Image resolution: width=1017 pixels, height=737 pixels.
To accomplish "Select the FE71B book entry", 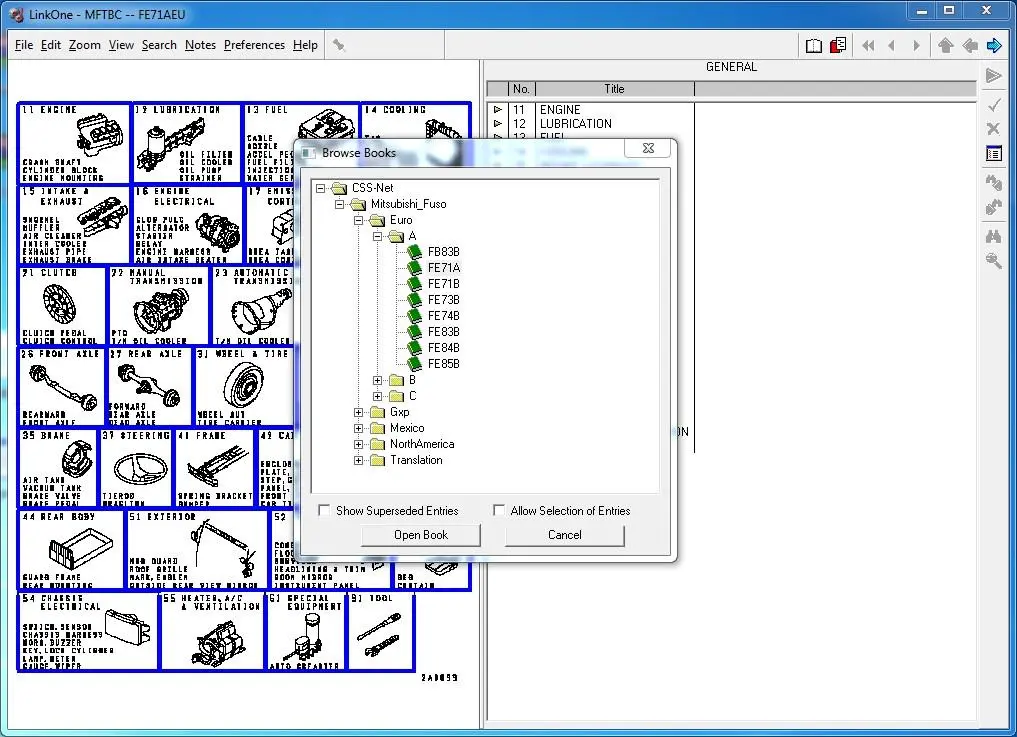I will [x=444, y=284].
